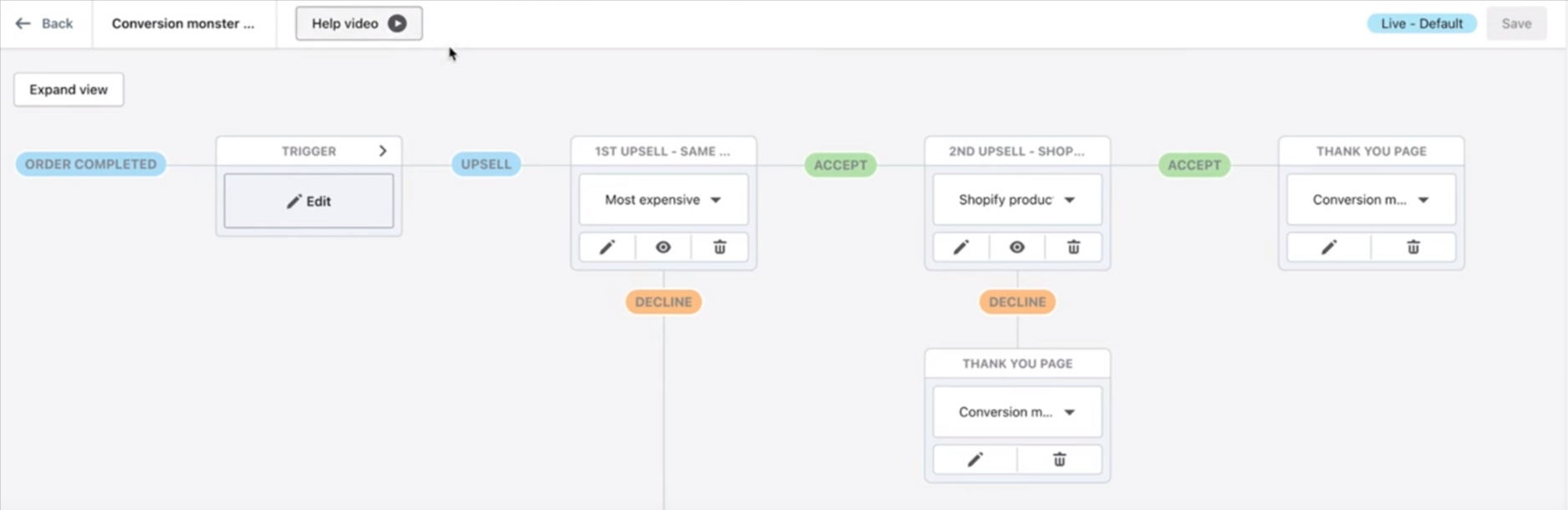
Task: Open the top-right Conversion m... dropdown
Action: pyautogui.click(x=1371, y=200)
